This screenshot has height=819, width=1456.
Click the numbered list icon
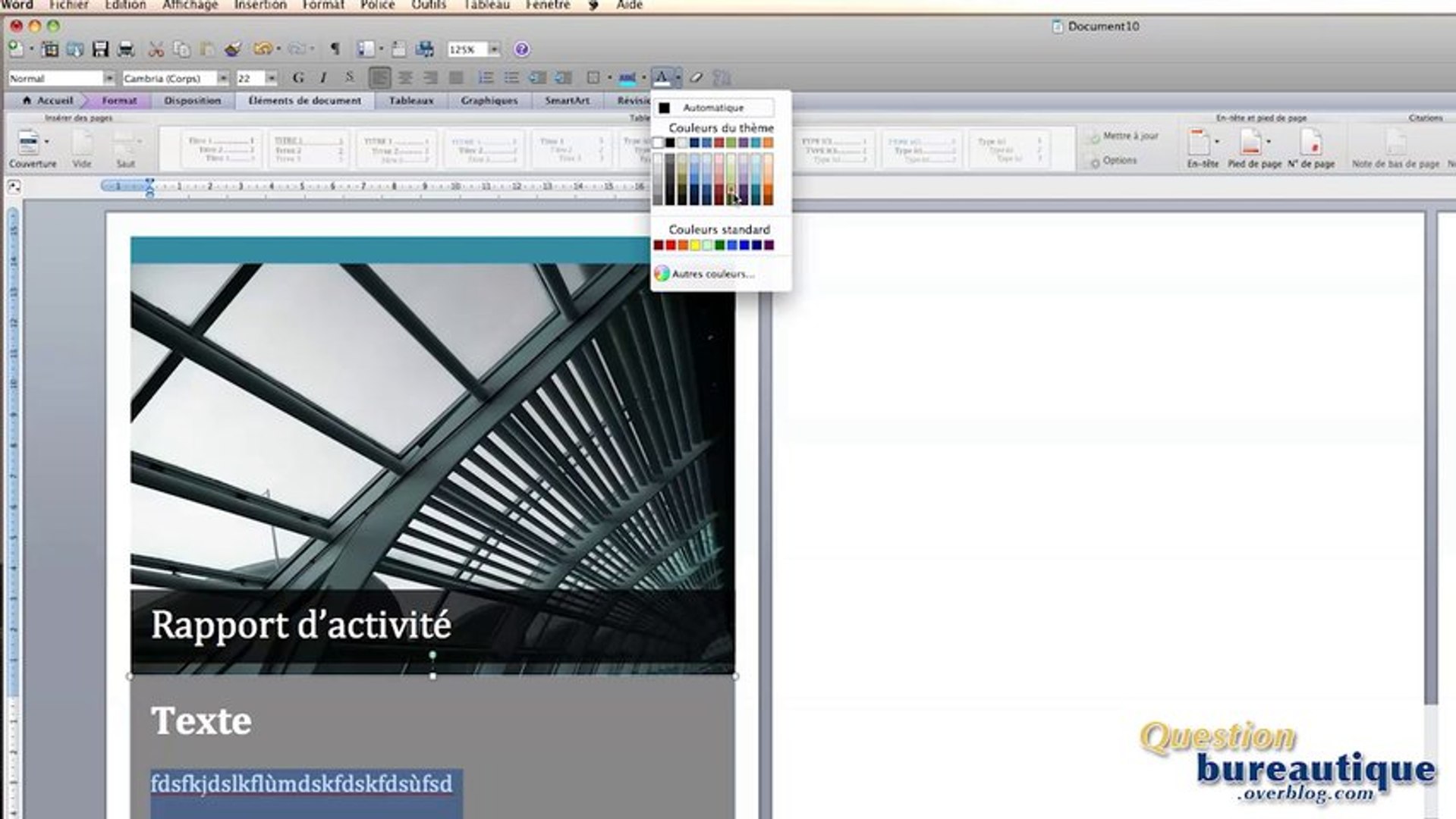[x=486, y=77]
